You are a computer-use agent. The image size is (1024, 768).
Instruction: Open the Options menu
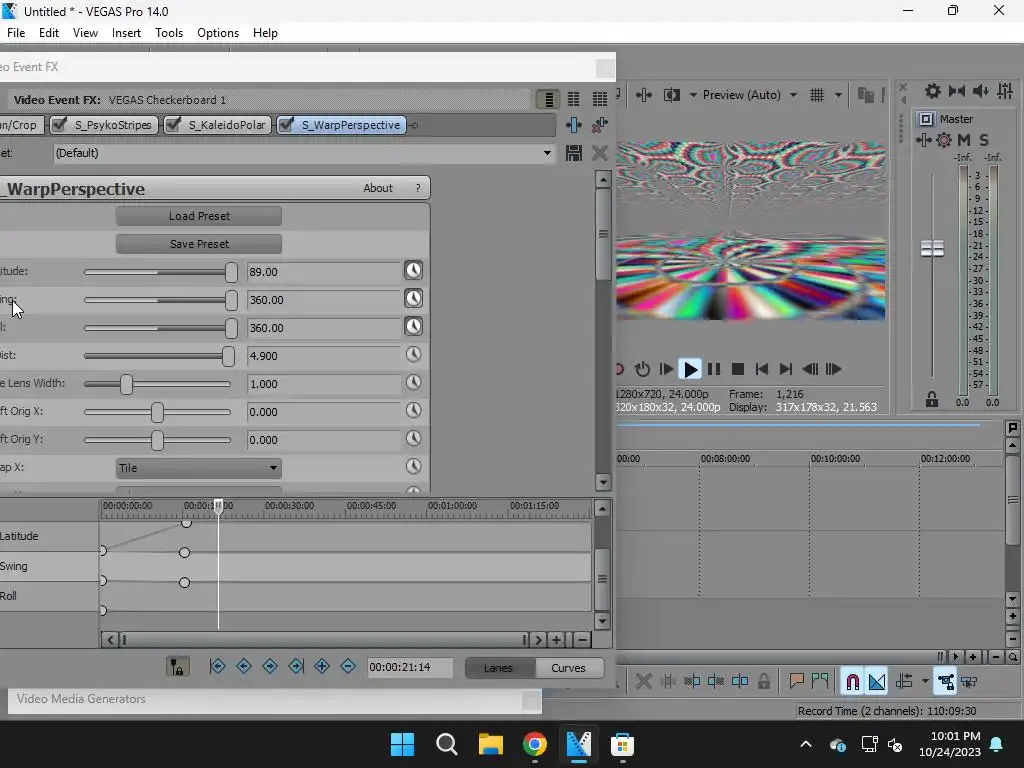217,33
